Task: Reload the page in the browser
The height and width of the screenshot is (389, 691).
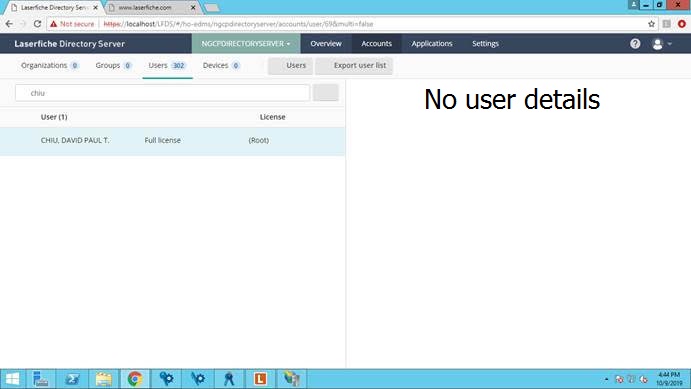Action: tap(37, 24)
